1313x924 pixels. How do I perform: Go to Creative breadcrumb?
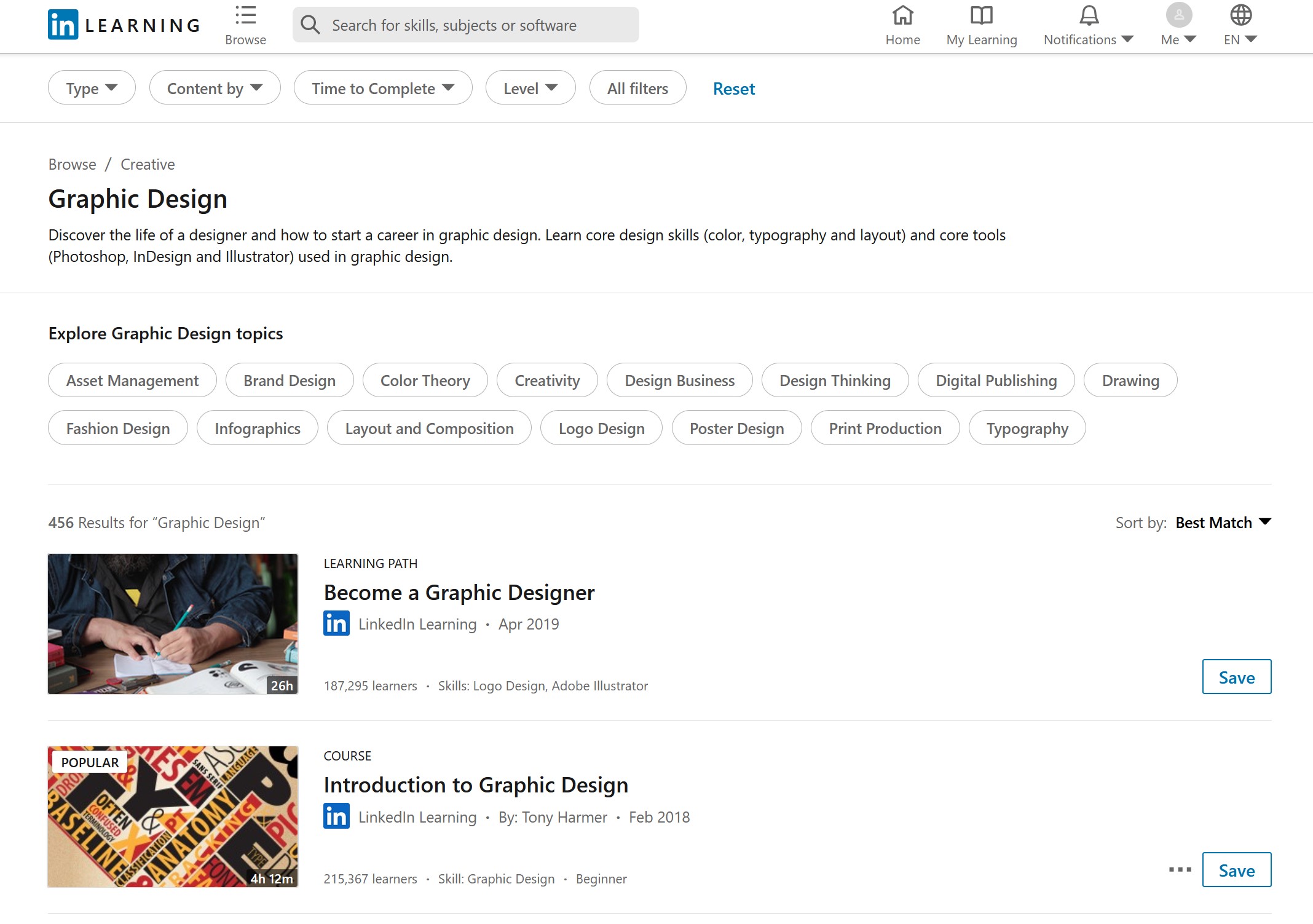pos(148,164)
